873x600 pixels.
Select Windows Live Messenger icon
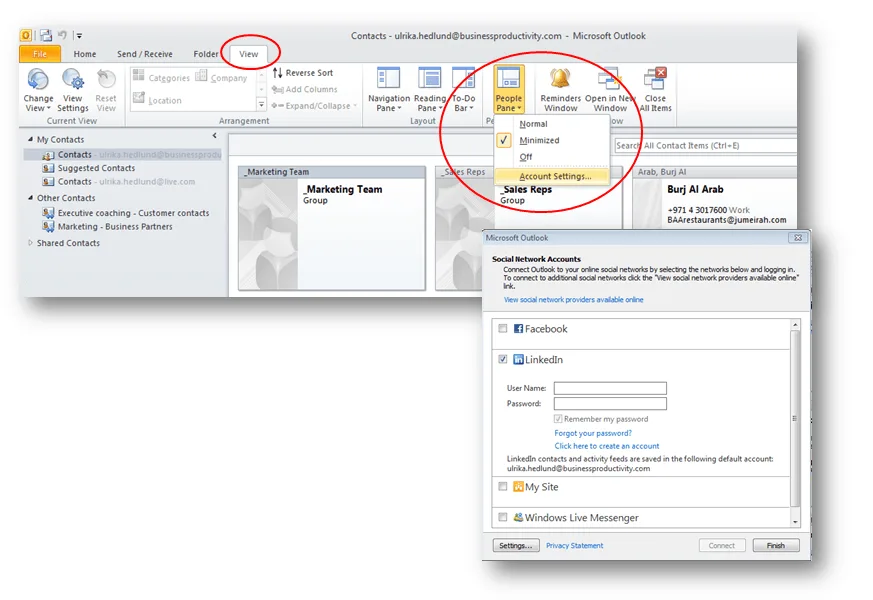click(x=518, y=517)
